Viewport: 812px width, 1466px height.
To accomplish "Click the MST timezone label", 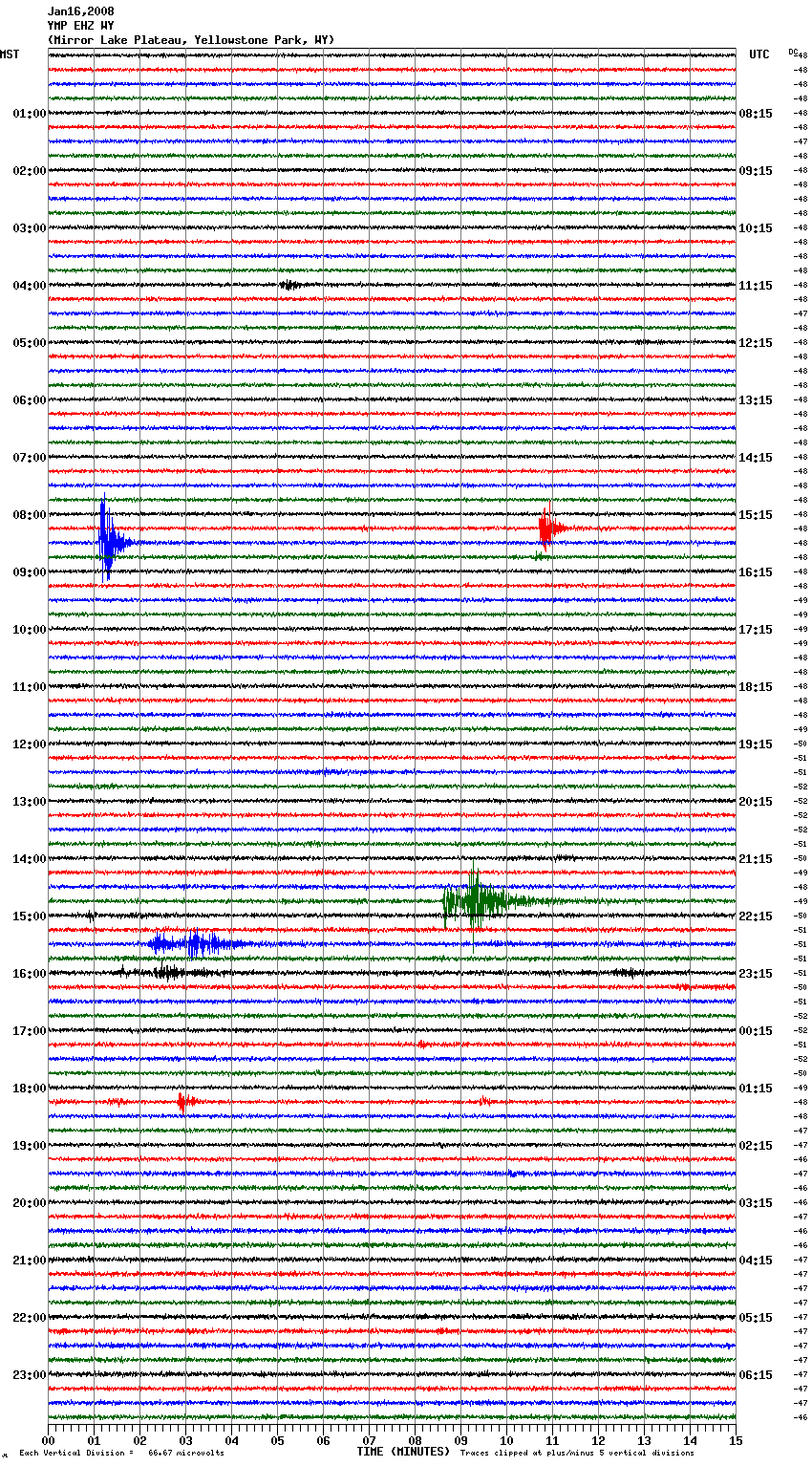I will tap(10, 54).
